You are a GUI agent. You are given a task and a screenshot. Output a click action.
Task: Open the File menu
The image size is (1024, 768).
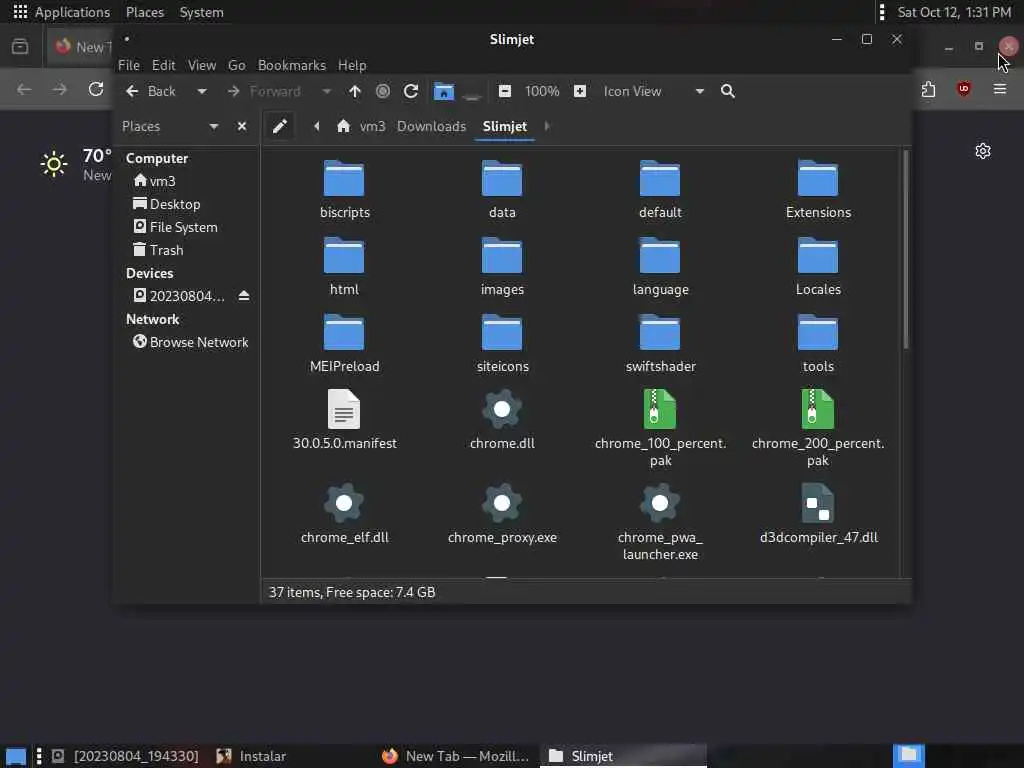click(x=129, y=65)
